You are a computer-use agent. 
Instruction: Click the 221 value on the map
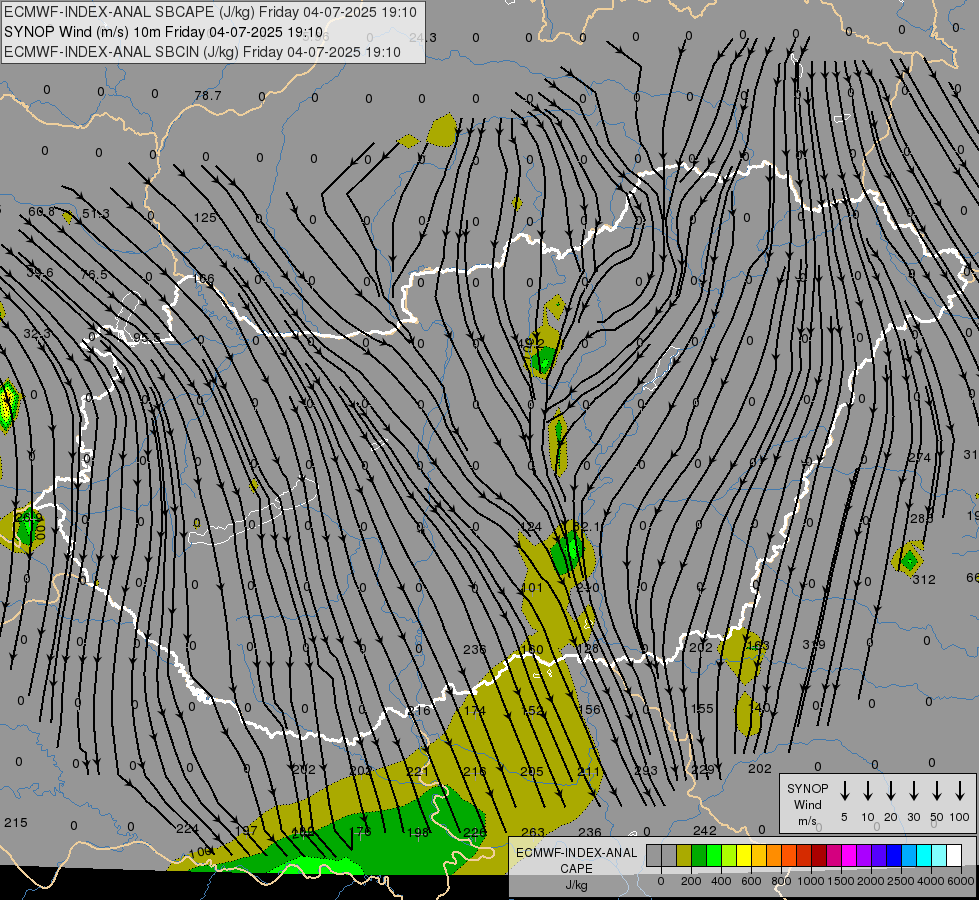coord(418,771)
